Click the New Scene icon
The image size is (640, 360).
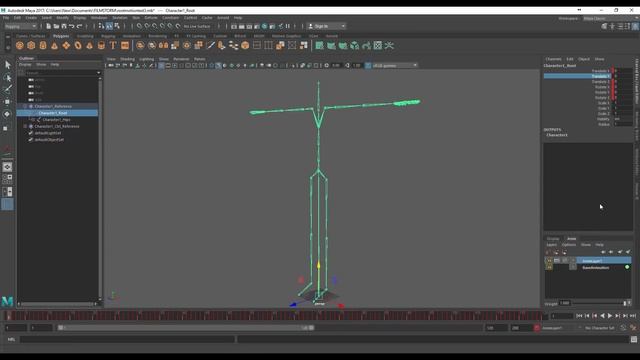(x=48, y=26)
